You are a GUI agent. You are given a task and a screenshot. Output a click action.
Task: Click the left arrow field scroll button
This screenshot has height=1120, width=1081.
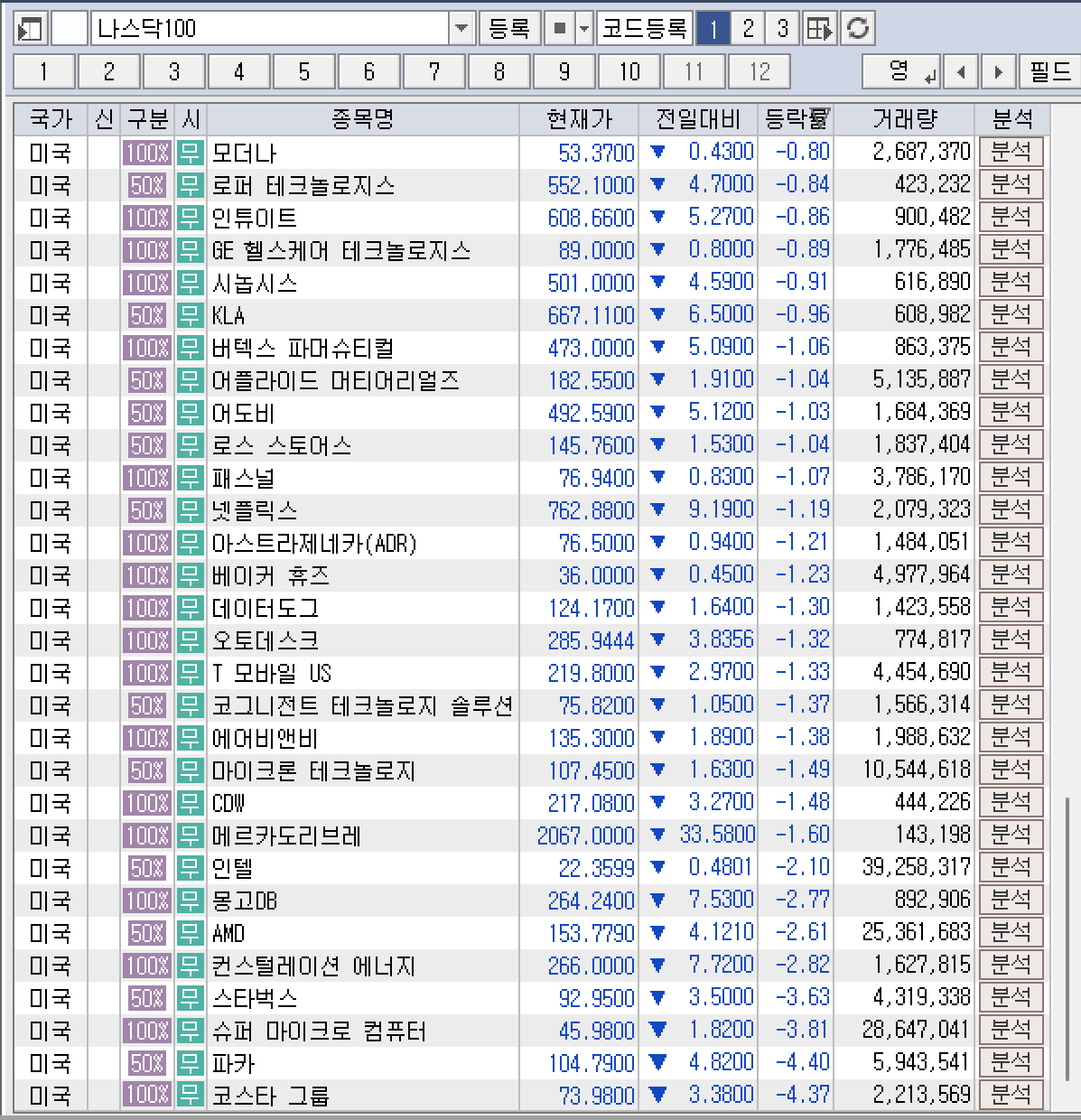click(x=961, y=70)
